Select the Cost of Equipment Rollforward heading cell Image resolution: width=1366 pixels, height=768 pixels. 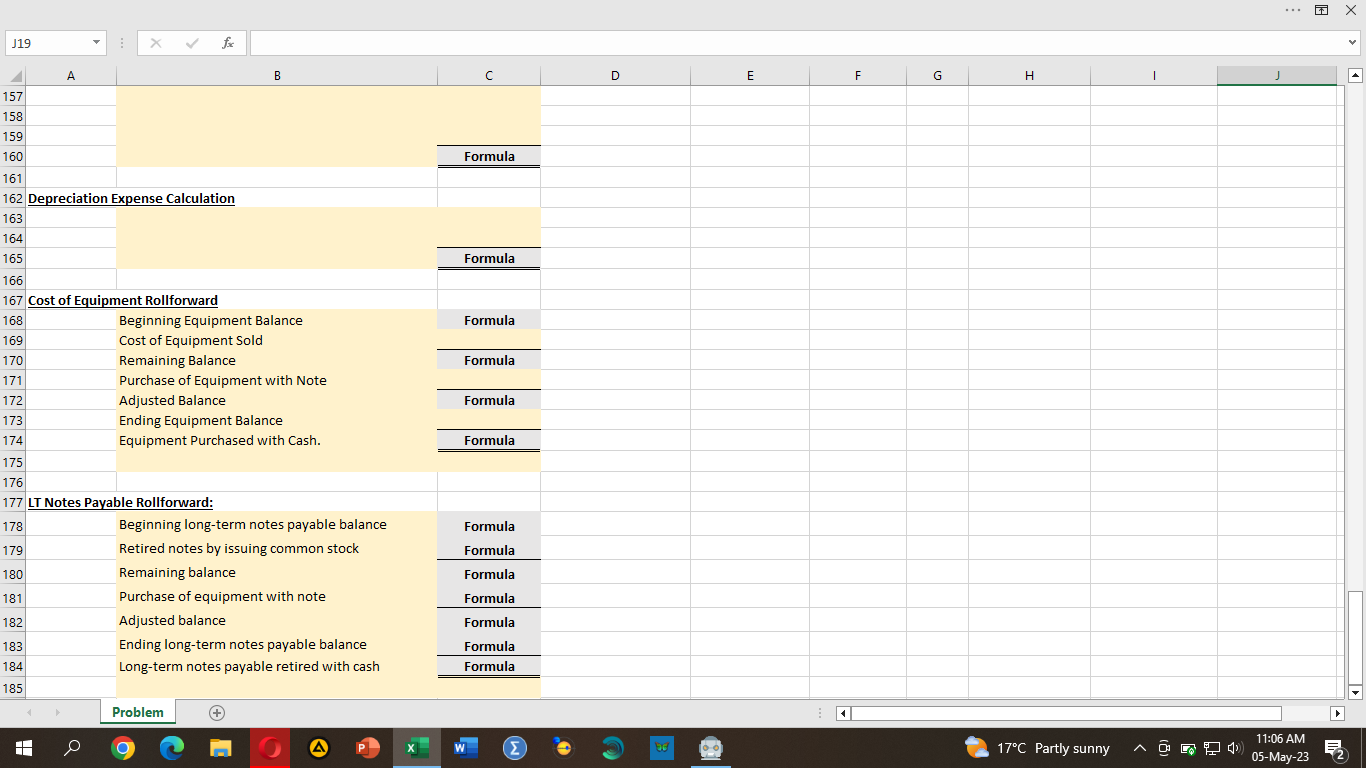pyautogui.click(x=123, y=300)
